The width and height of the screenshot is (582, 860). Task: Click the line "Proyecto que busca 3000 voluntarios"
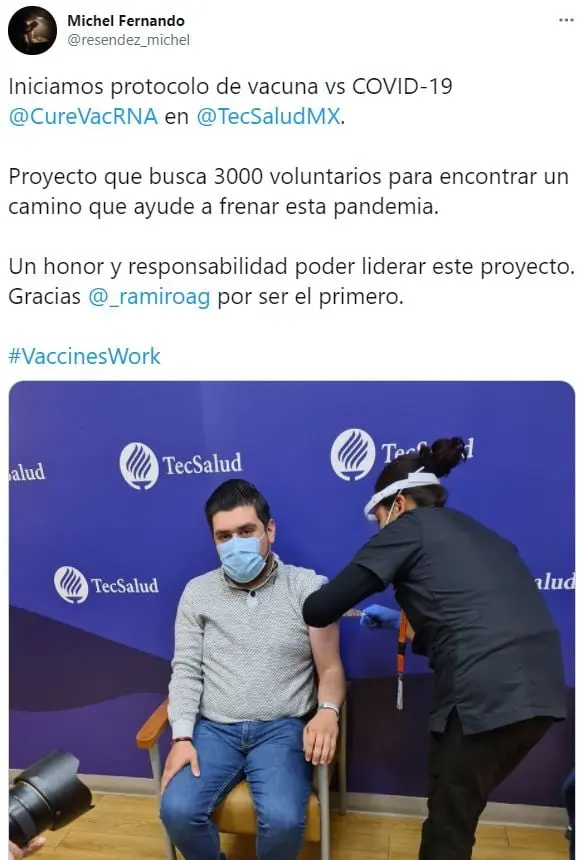(x=289, y=177)
